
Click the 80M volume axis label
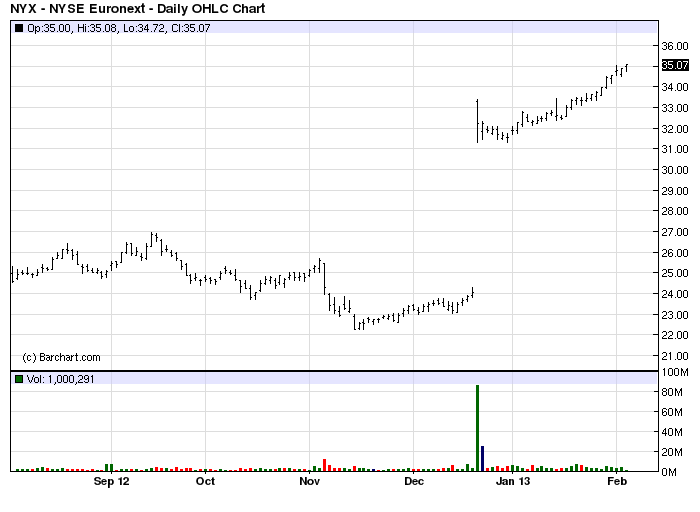672,392
